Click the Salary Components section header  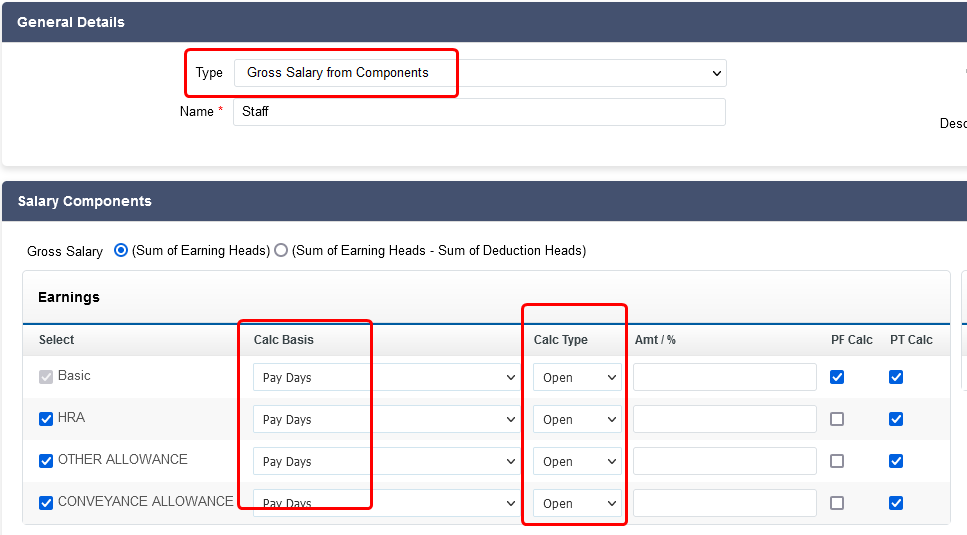[484, 201]
